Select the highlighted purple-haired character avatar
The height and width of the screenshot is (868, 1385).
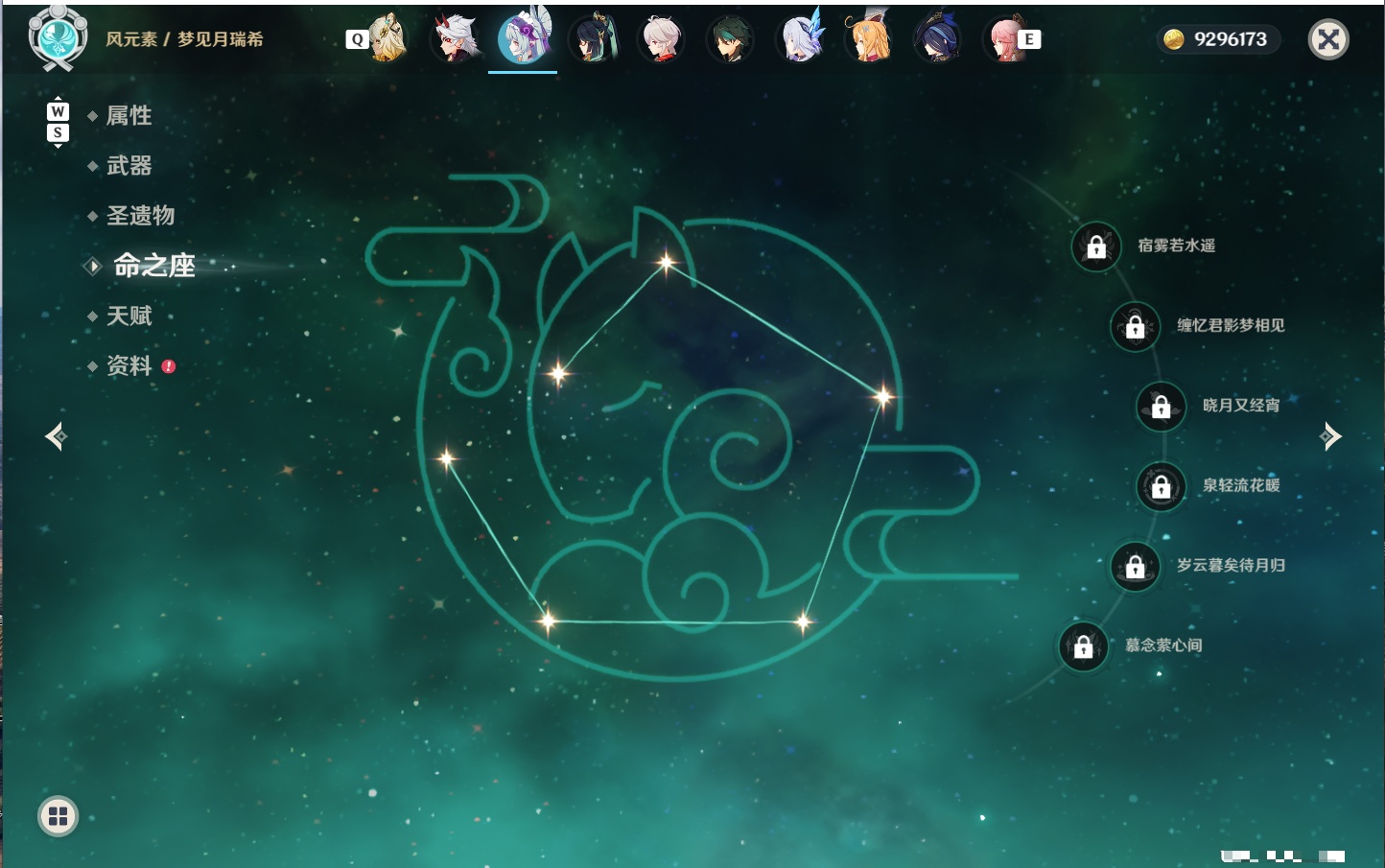coord(524,38)
